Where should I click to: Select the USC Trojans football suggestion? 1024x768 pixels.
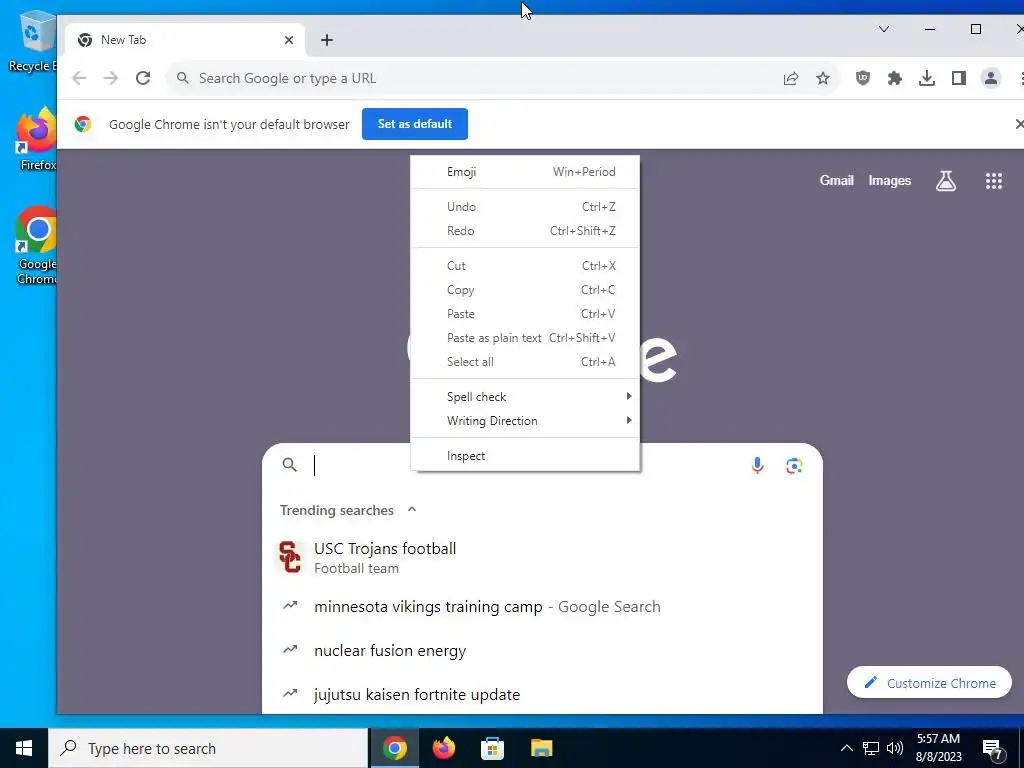pos(542,558)
